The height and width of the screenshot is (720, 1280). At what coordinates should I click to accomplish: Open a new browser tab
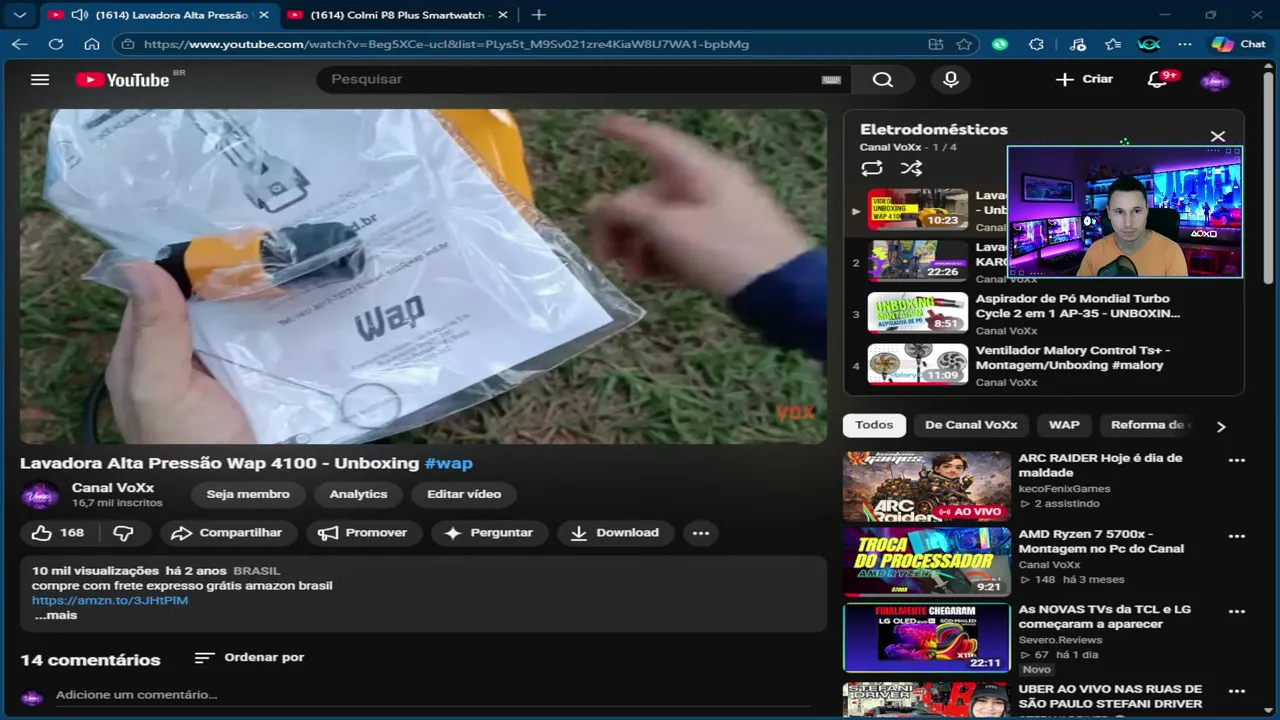point(538,15)
